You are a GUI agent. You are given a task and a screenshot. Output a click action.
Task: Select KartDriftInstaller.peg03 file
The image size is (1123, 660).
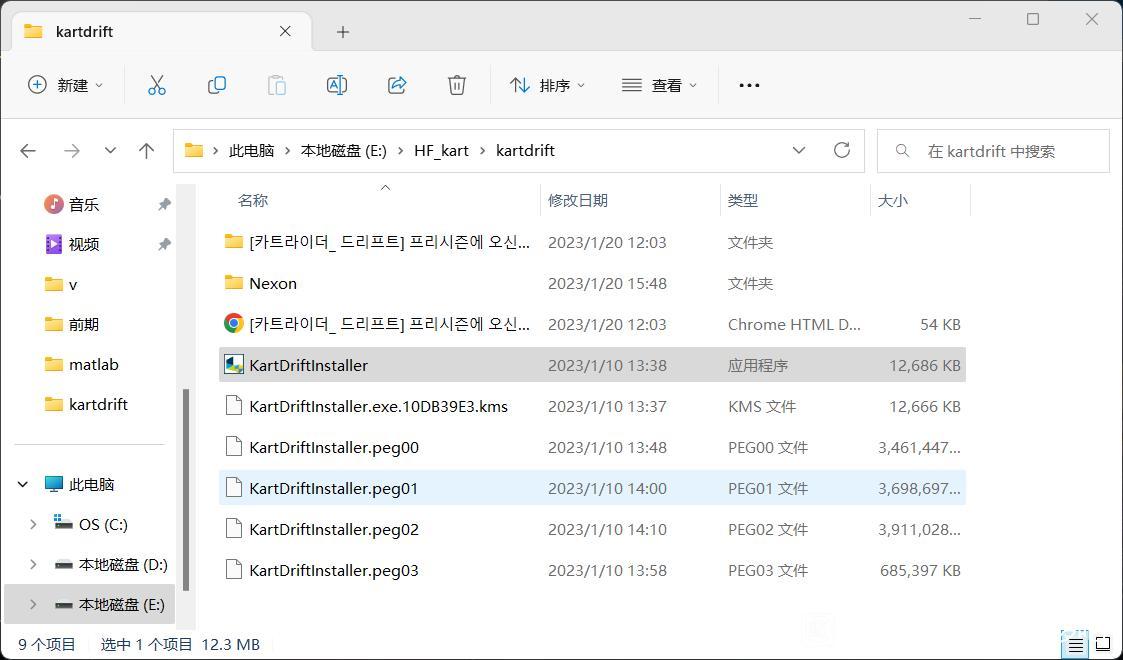point(592,571)
